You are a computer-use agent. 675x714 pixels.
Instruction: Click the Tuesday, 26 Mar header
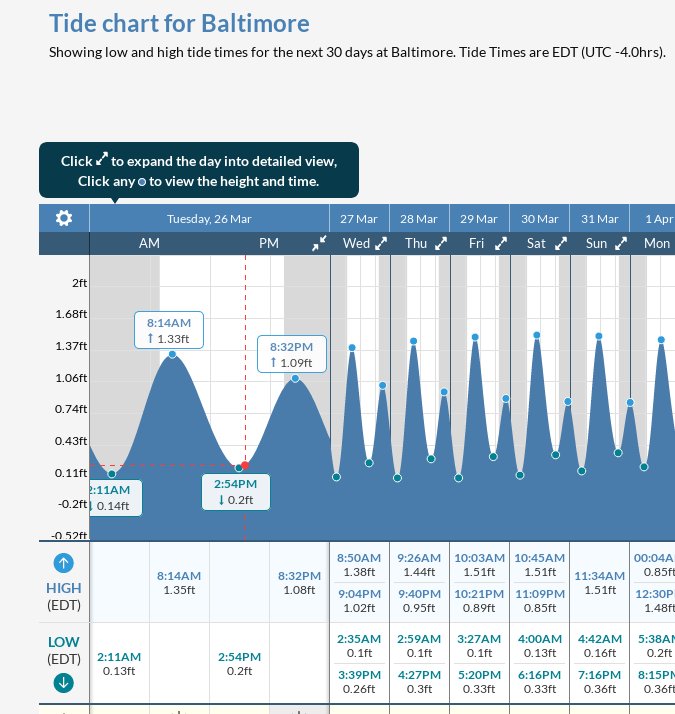(x=209, y=219)
